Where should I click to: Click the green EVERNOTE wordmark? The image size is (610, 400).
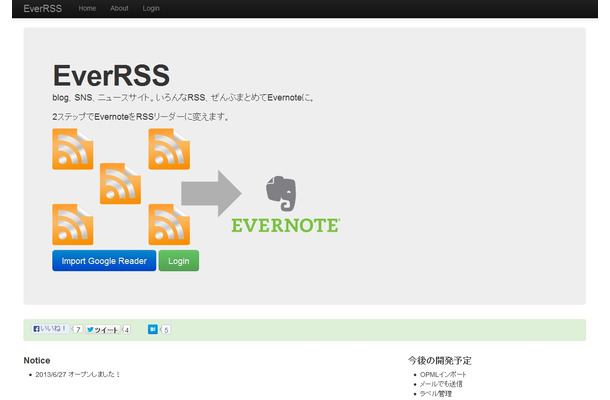[x=286, y=226]
